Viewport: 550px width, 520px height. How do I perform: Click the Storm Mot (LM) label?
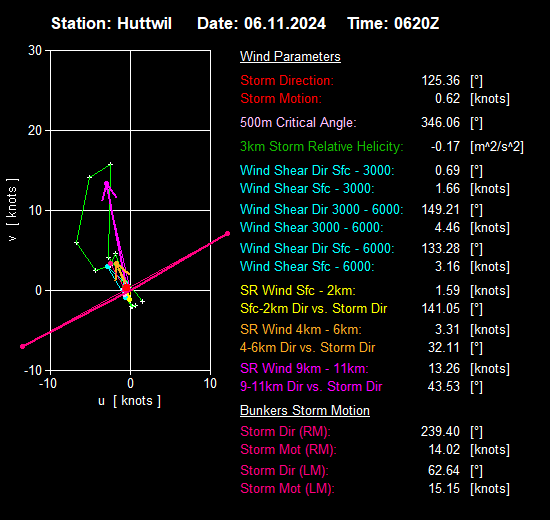pyautogui.click(x=288, y=488)
